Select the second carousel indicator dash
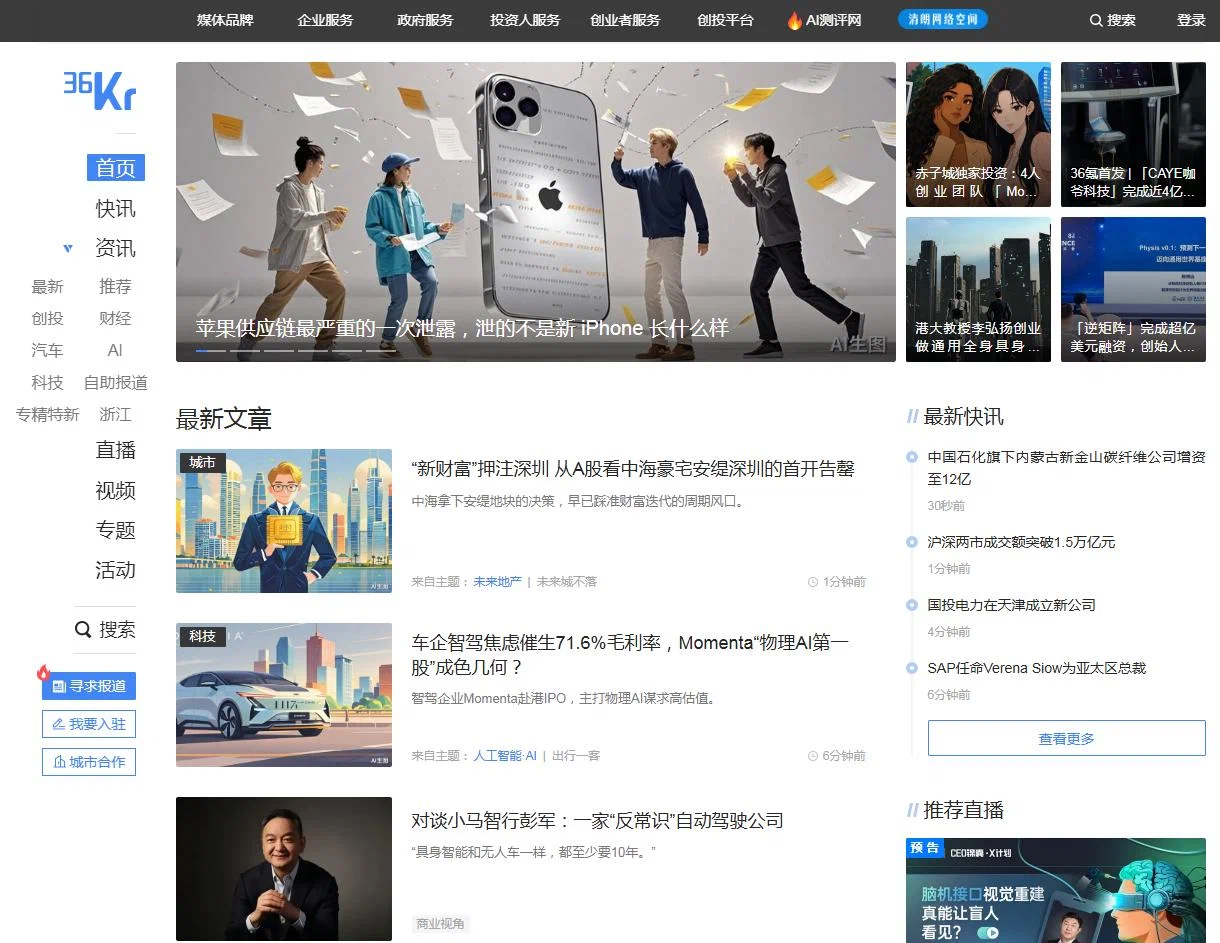This screenshot has width=1220, height=943. click(x=244, y=351)
